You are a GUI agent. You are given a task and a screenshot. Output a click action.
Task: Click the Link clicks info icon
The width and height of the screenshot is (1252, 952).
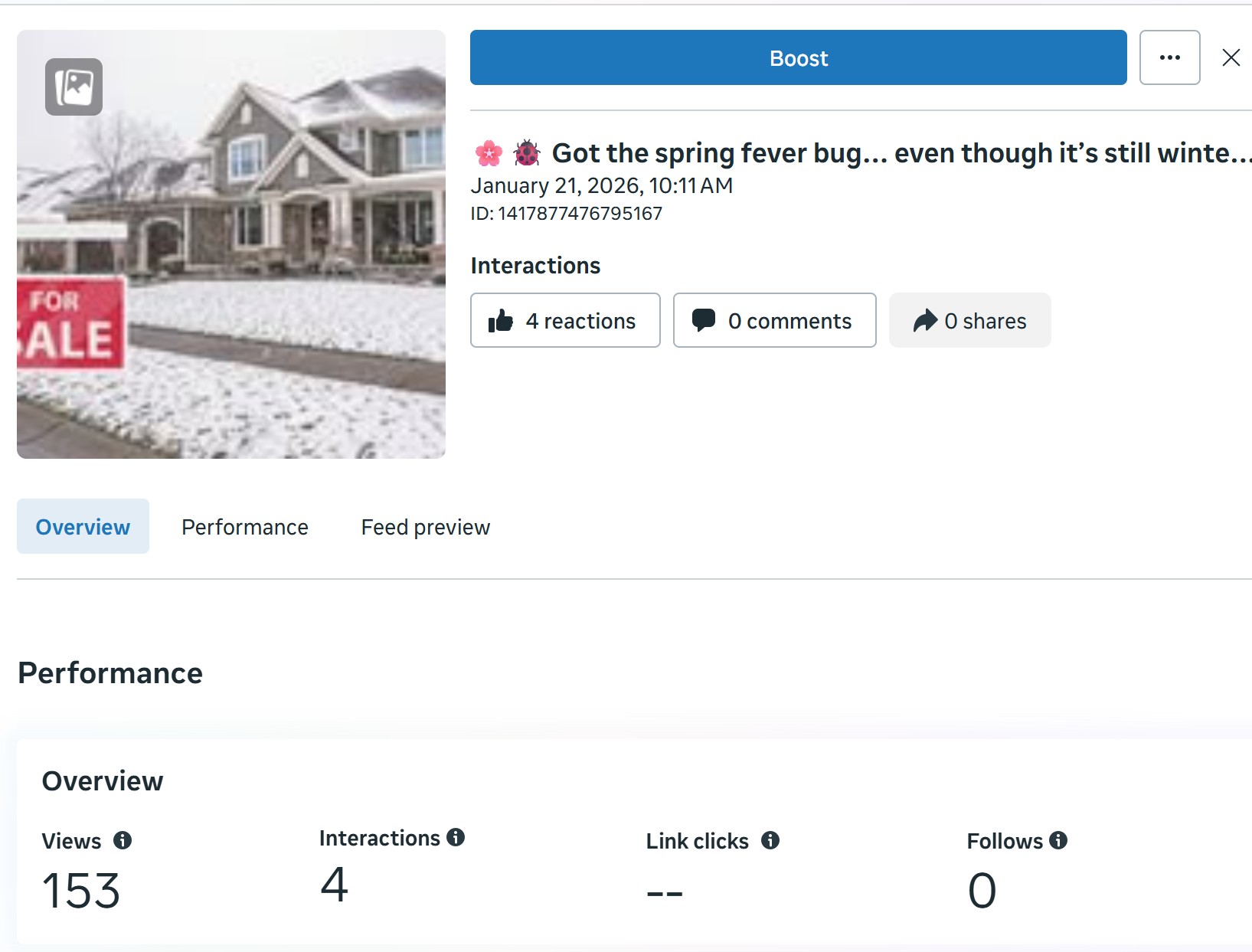click(x=770, y=840)
